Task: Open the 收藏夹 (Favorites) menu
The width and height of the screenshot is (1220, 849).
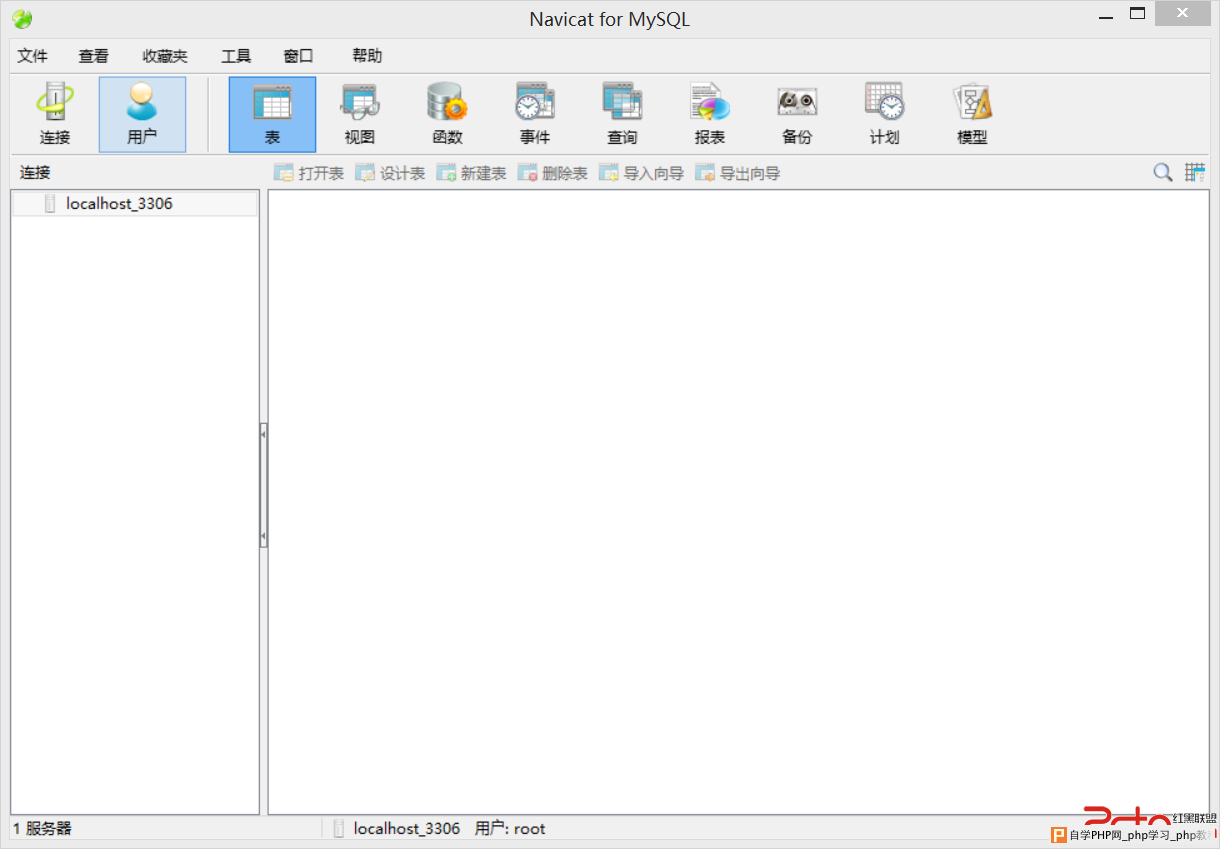Action: tap(165, 56)
